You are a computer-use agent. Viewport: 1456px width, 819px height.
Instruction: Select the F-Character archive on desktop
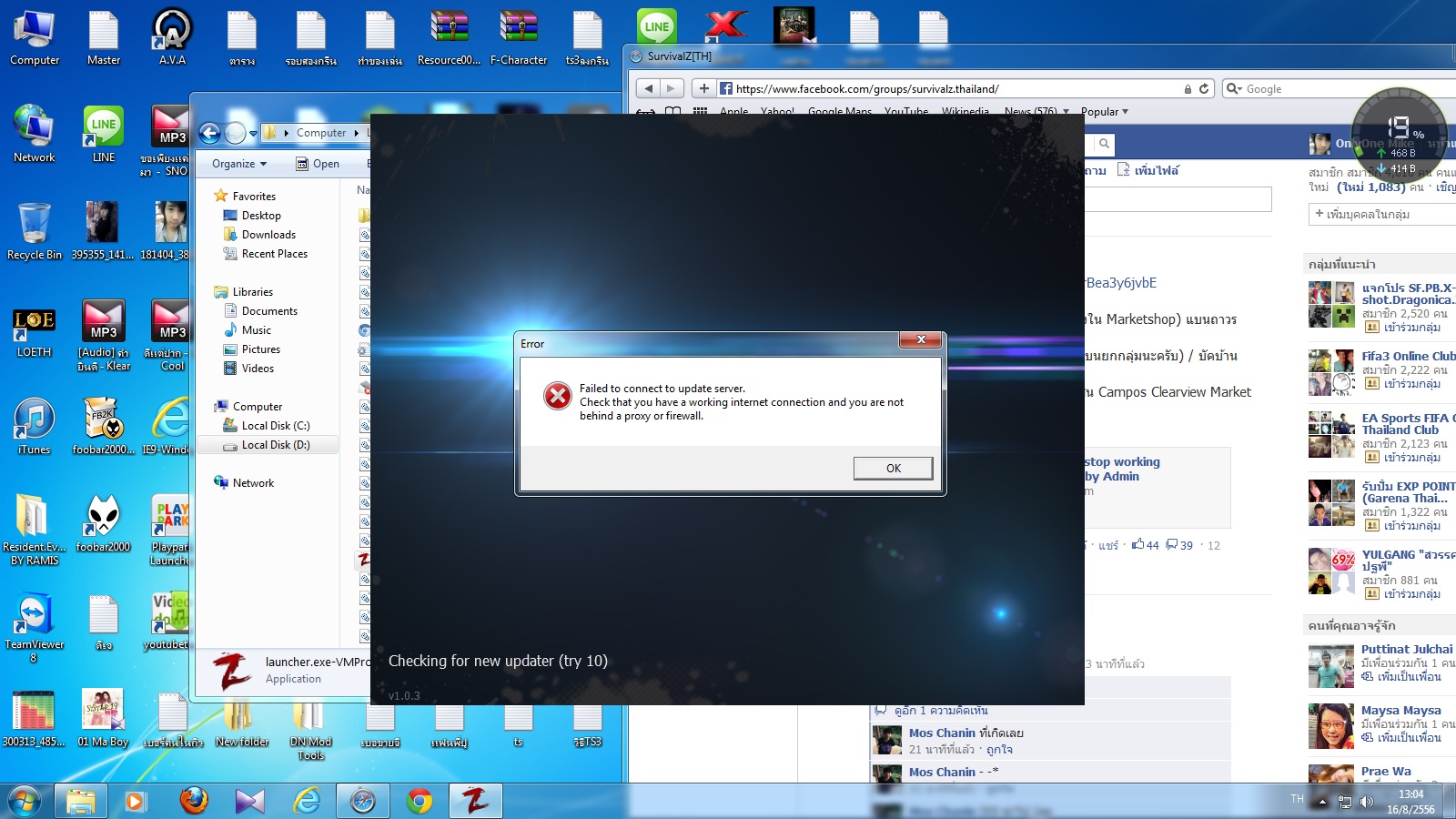click(x=519, y=37)
